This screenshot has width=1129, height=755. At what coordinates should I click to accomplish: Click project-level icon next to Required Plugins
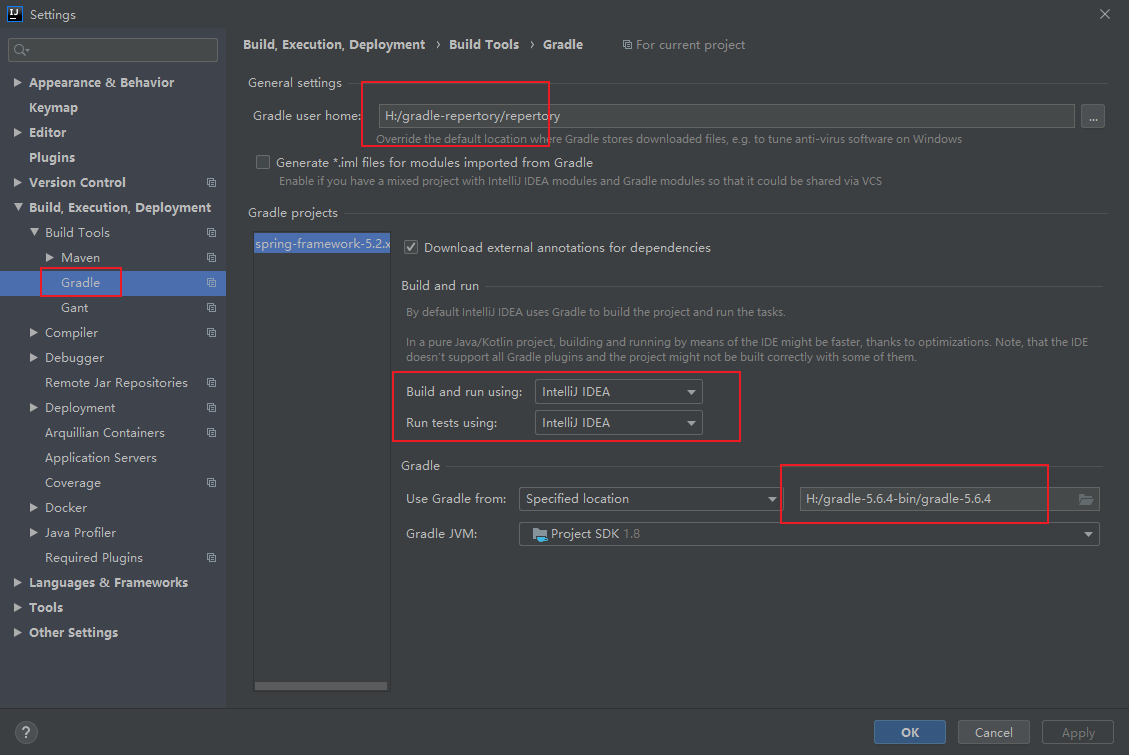point(211,558)
